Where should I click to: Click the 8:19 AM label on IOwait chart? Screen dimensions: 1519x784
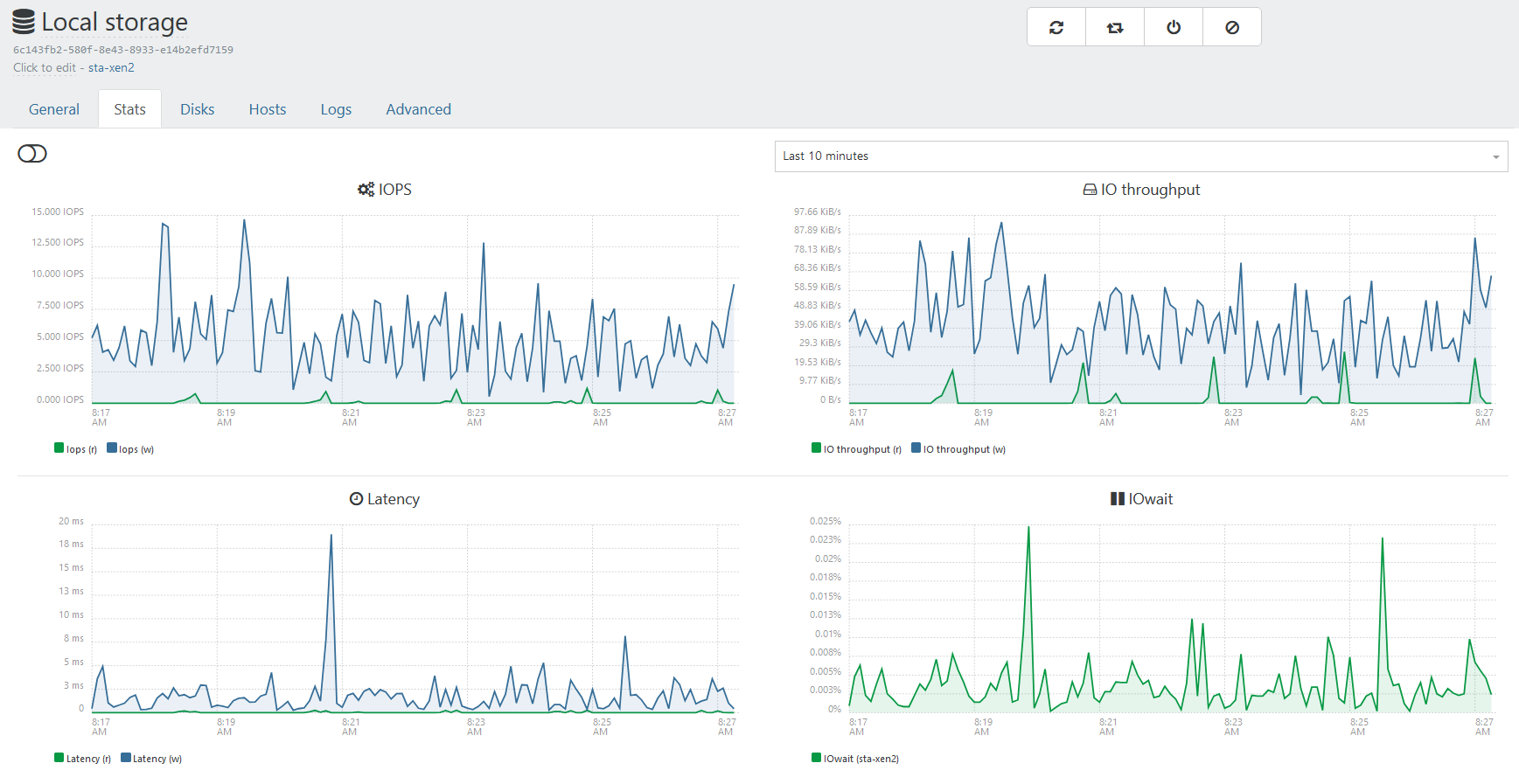pos(982,727)
